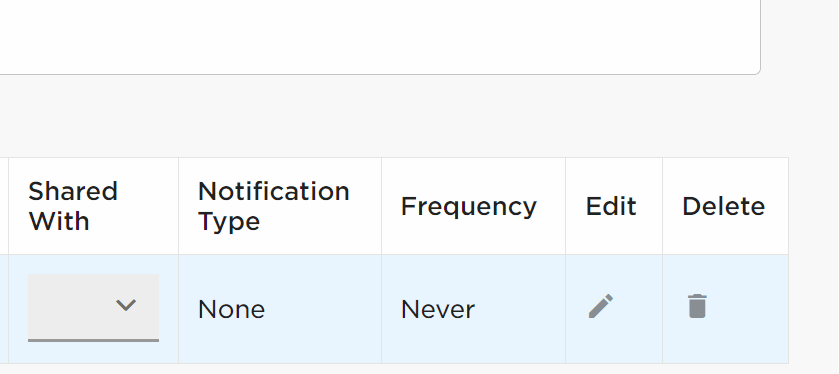Click inside the large white text box
Viewport: 839px width, 374px height.
[x=380, y=37]
